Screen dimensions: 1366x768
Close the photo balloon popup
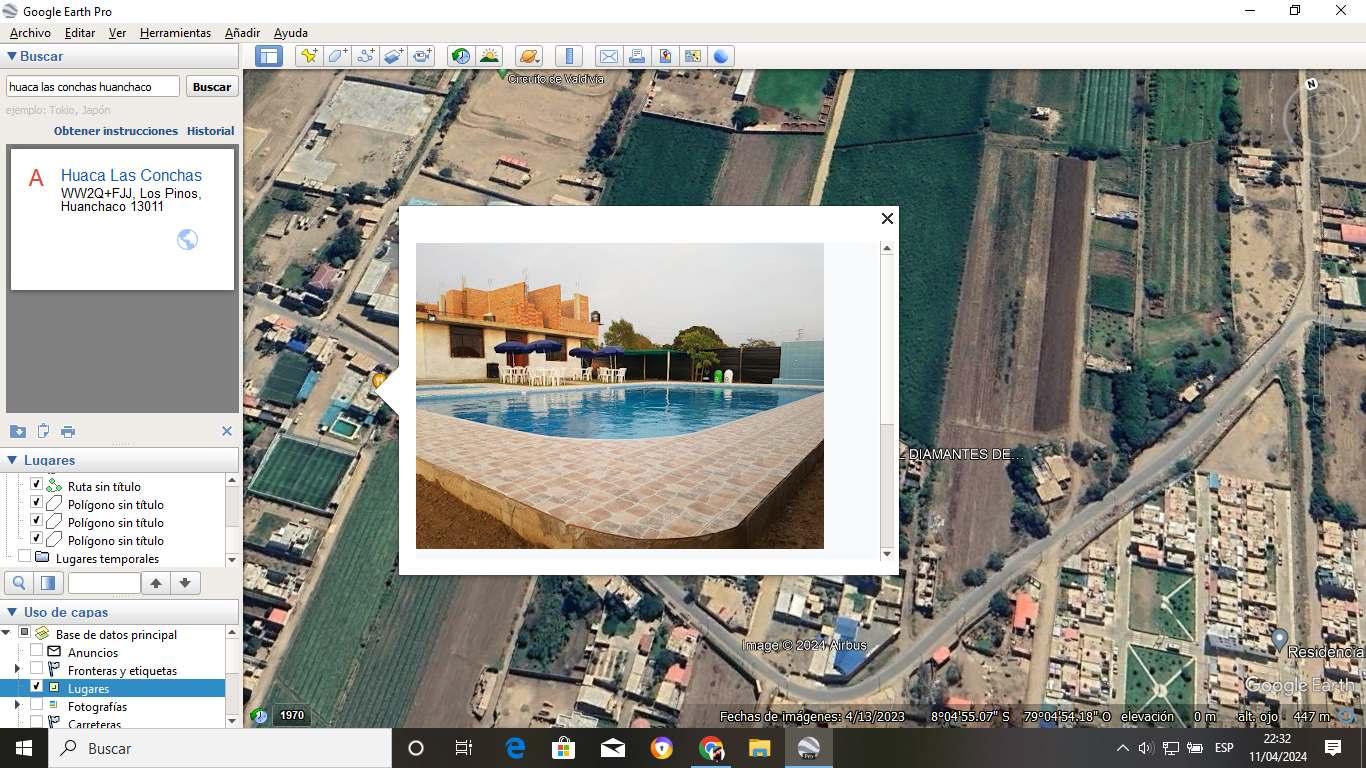pos(887,218)
